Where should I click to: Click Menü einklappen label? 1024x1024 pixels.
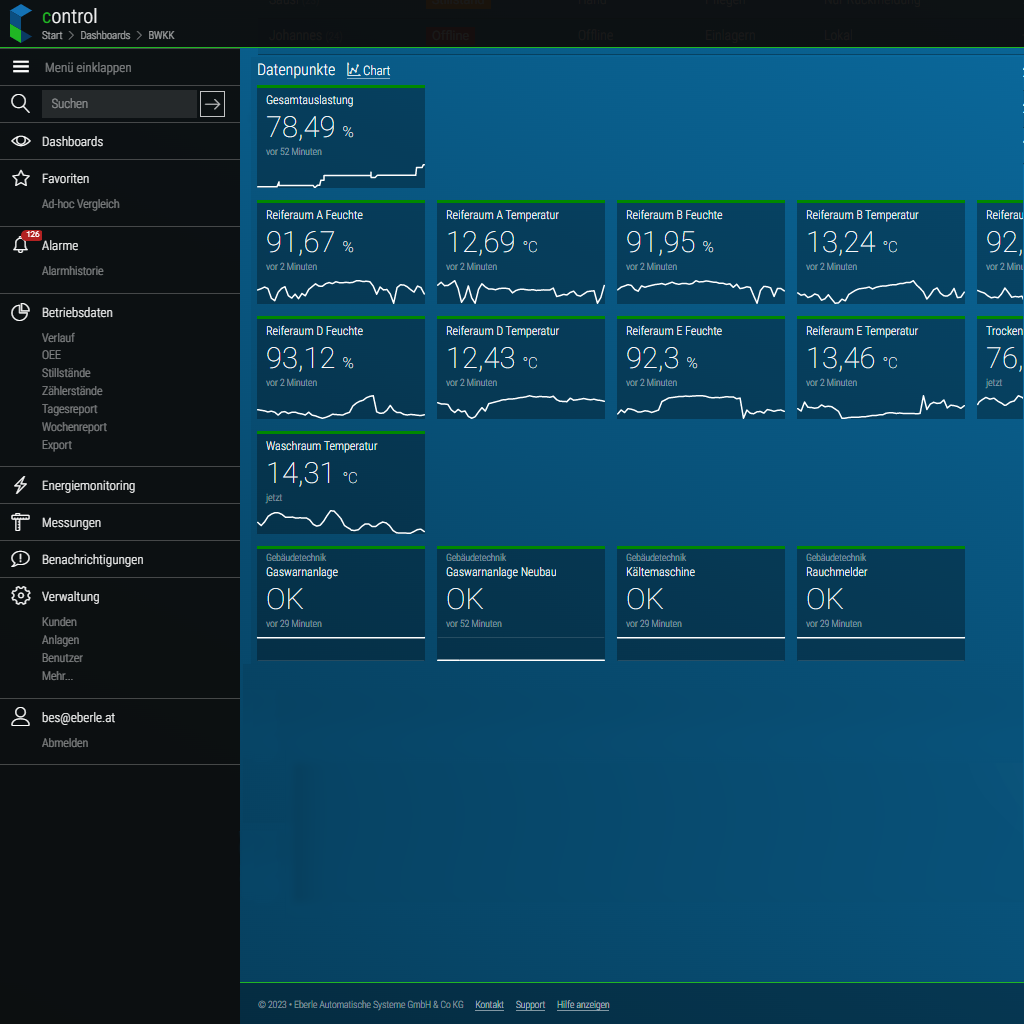tap(88, 68)
